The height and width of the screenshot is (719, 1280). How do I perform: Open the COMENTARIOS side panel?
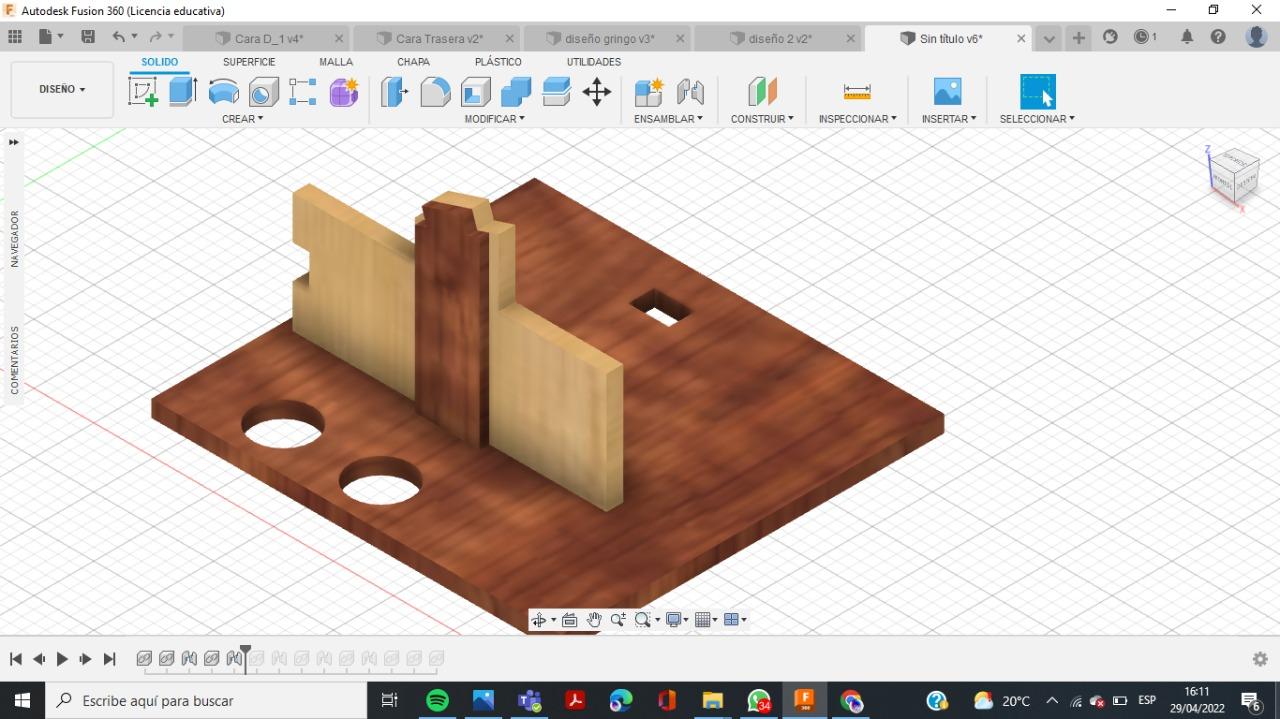[x=14, y=360]
